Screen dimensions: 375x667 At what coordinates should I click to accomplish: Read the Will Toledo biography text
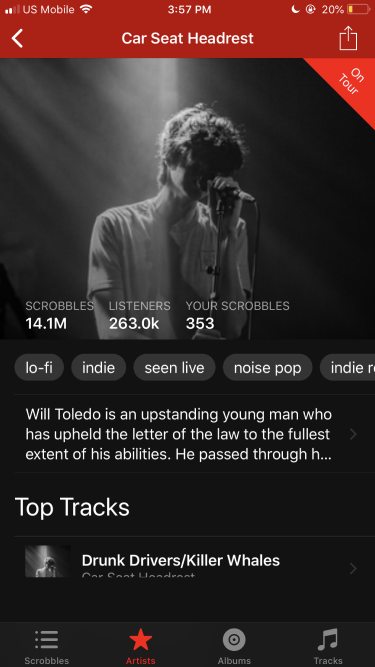click(x=179, y=434)
